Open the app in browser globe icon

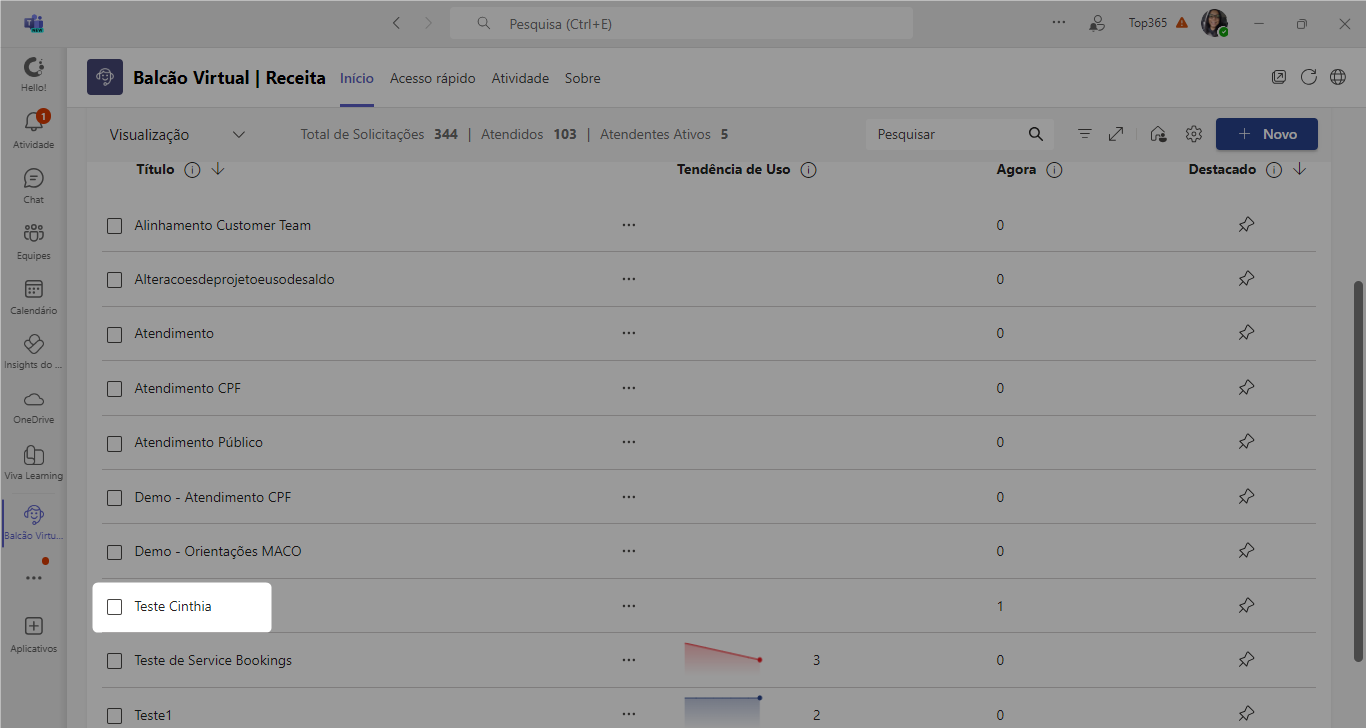coord(1338,77)
